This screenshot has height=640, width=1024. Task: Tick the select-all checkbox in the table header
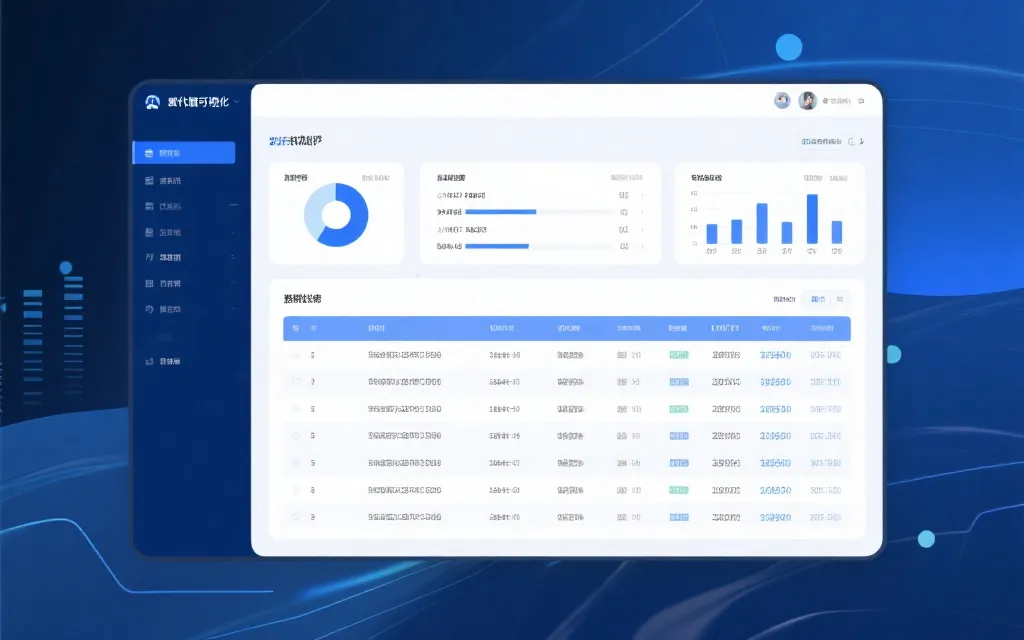pyautogui.click(x=295, y=328)
